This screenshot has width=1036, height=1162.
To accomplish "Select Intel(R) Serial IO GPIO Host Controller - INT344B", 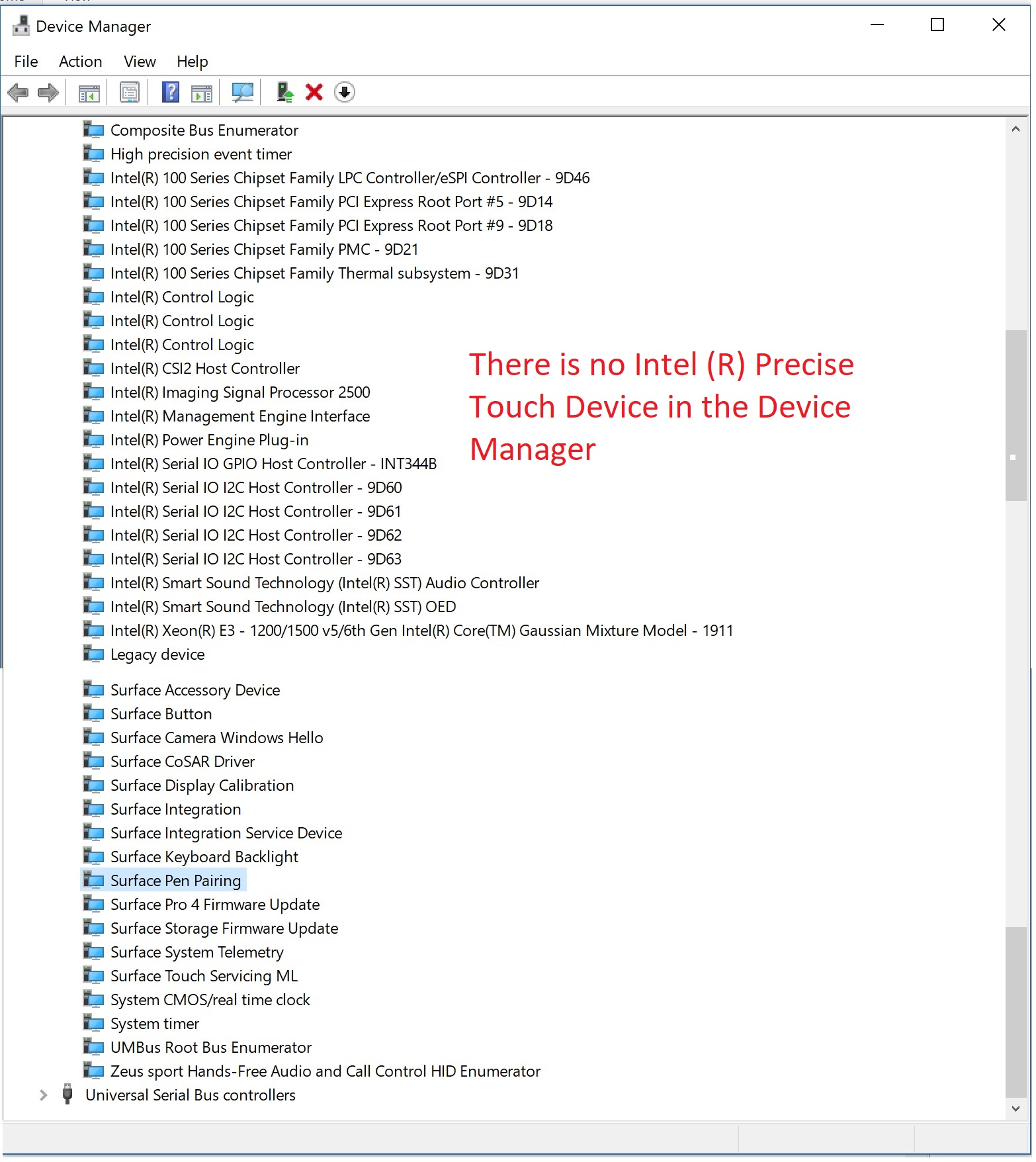I will tap(274, 463).
